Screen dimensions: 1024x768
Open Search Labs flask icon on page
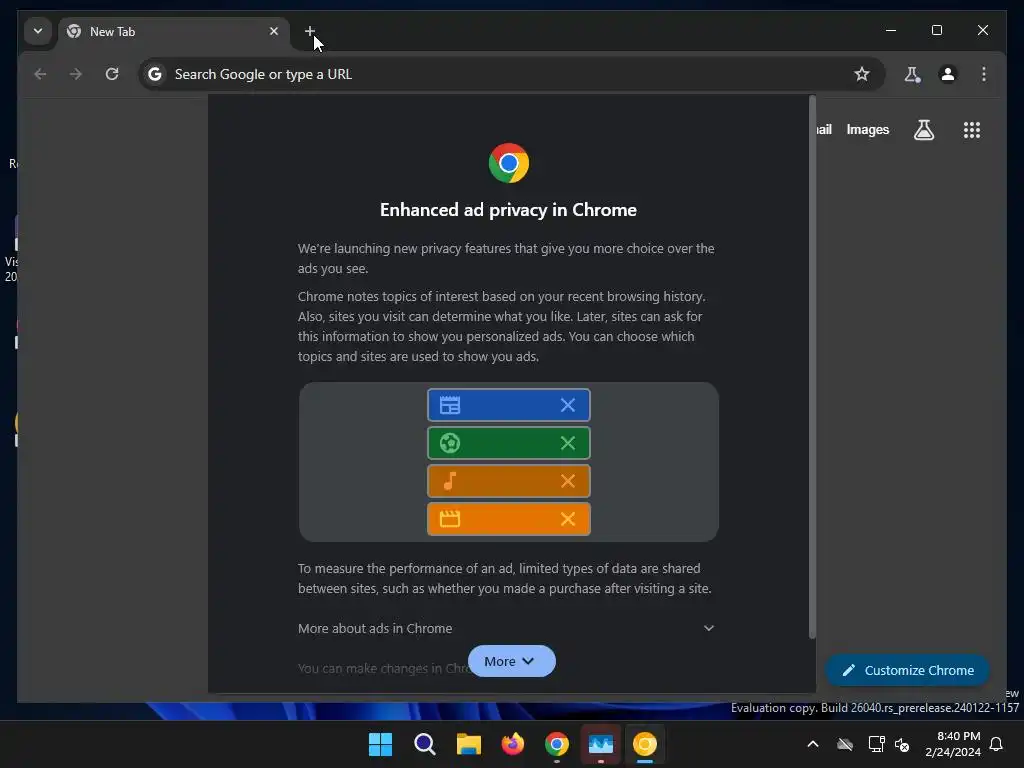923,130
